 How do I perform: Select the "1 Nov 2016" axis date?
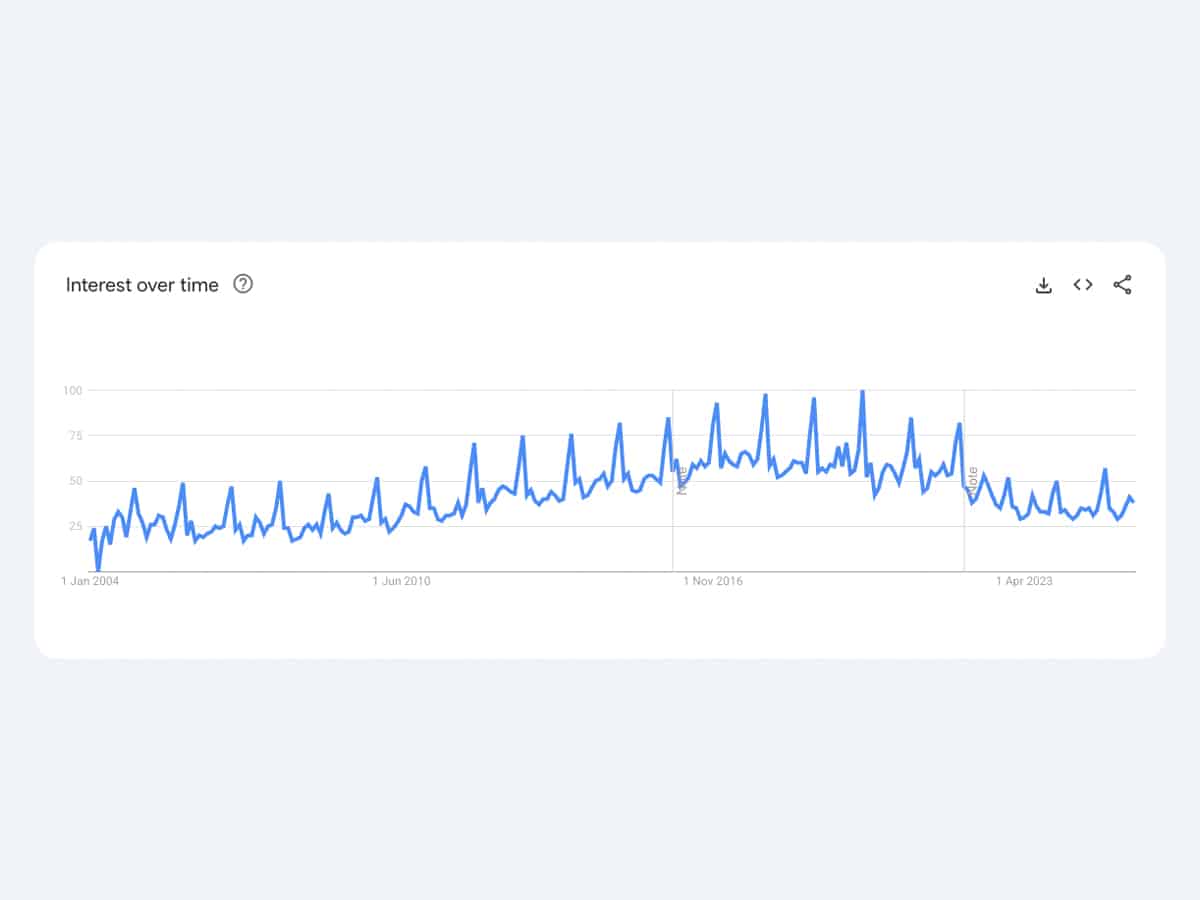pyautogui.click(x=713, y=581)
